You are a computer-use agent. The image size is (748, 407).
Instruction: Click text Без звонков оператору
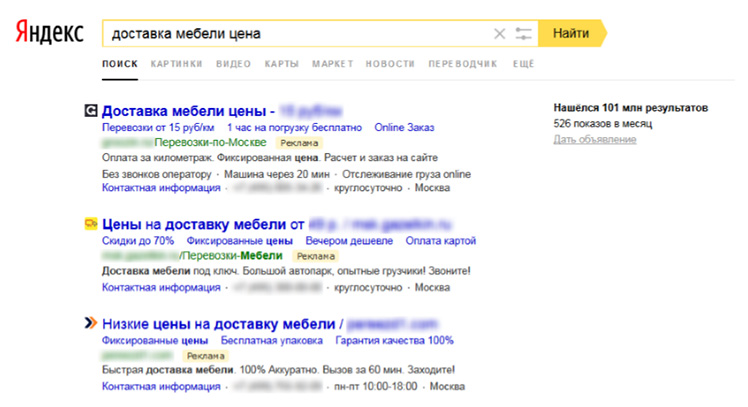pos(156,174)
